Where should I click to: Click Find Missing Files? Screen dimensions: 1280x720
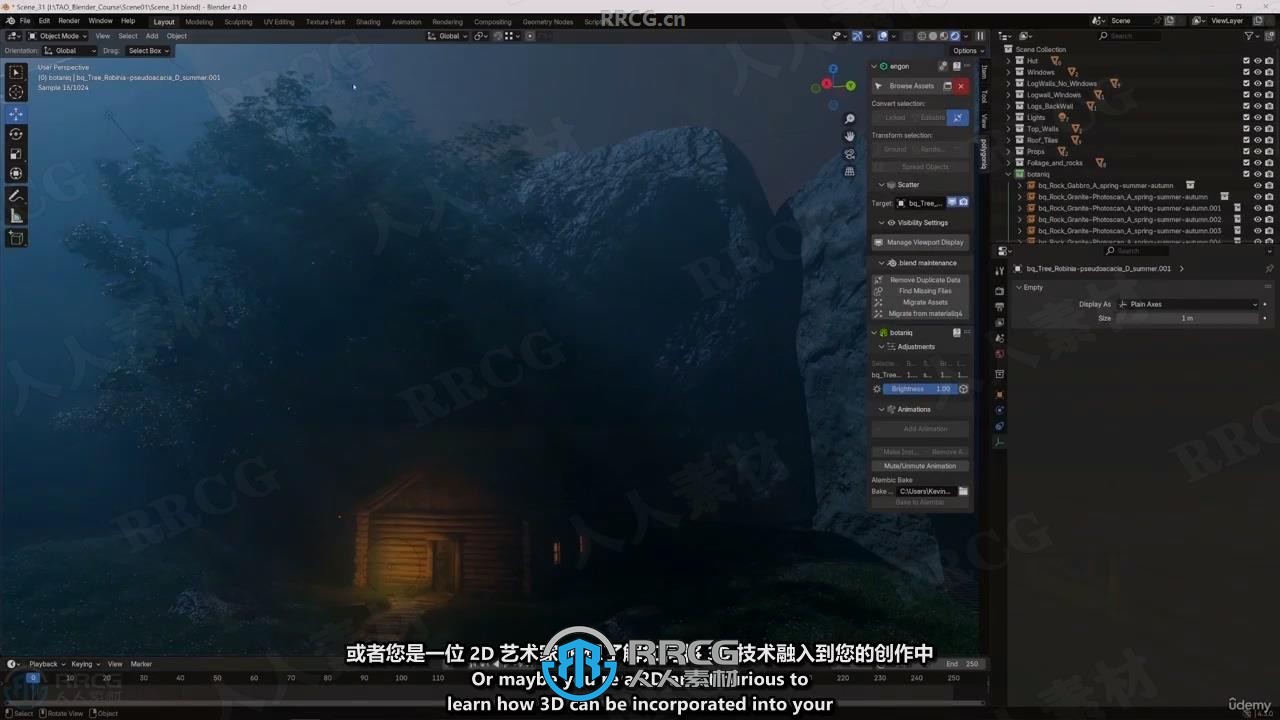[x=920, y=291]
